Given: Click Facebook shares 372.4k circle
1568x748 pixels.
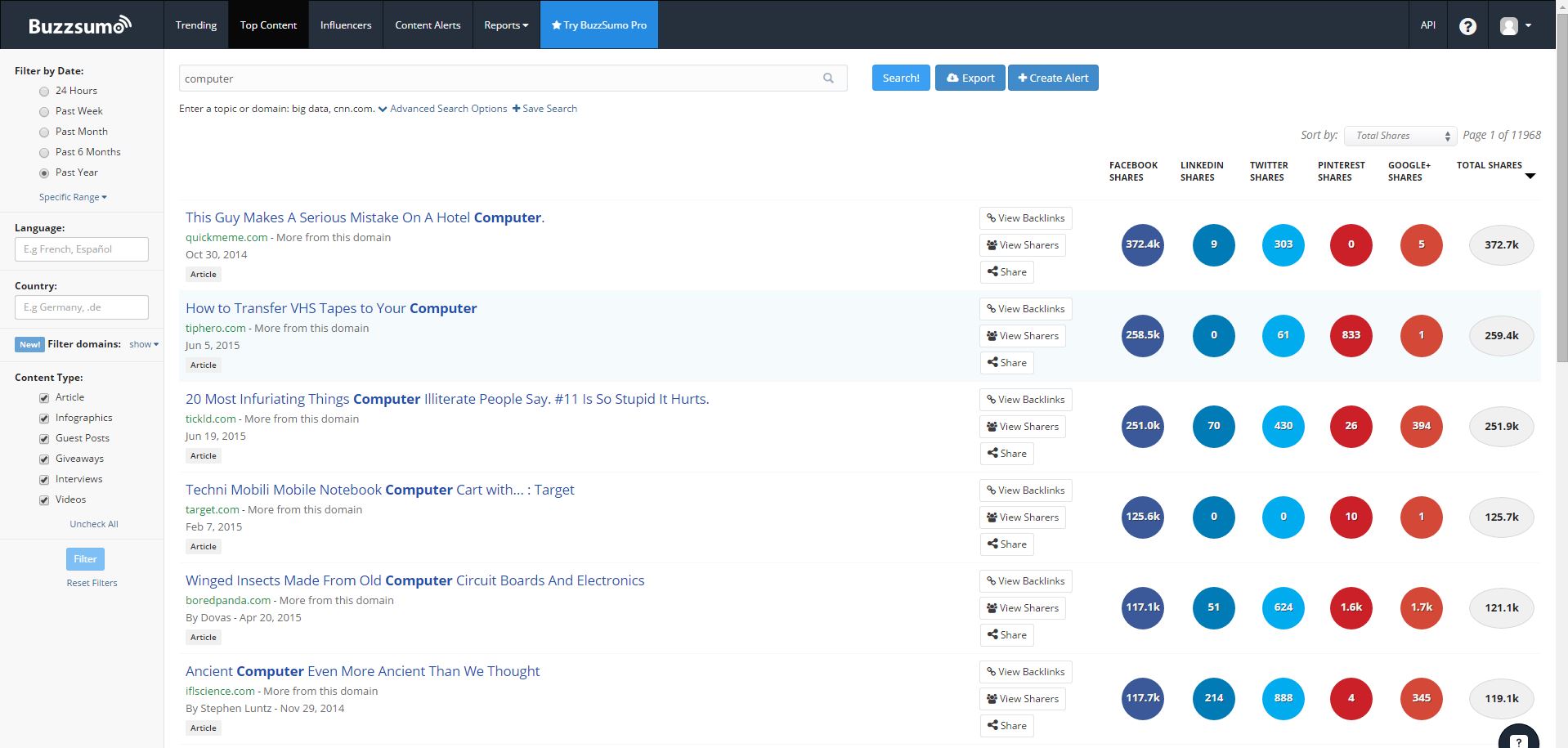Looking at the screenshot, I should tap(1142, 244).
